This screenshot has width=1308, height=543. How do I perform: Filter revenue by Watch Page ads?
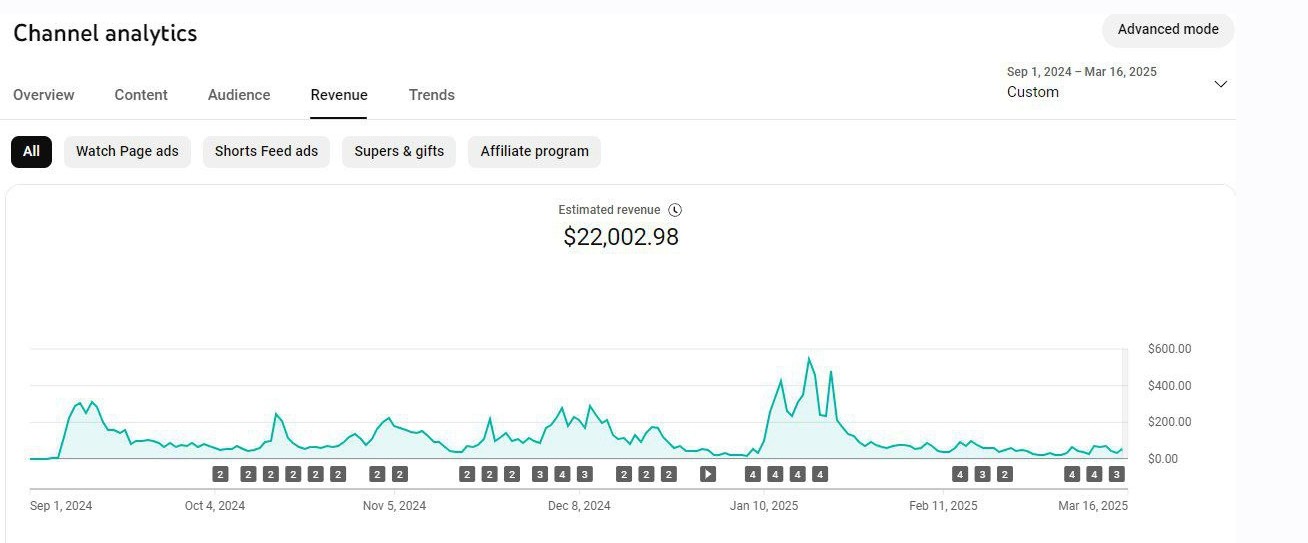tap(127, 152)
